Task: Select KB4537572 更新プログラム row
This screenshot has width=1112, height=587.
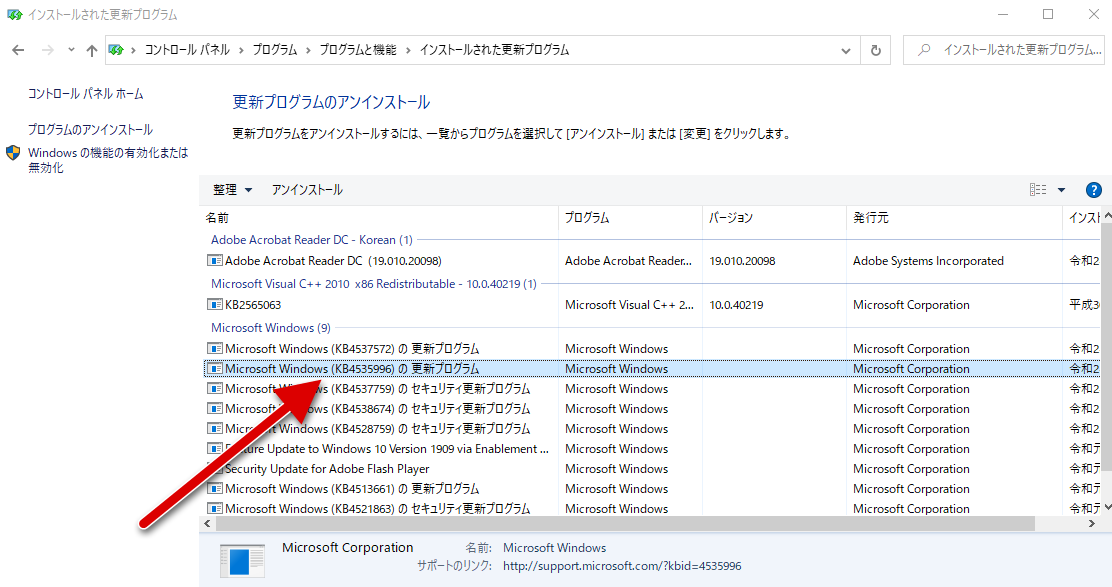Action: coord(651,349)
